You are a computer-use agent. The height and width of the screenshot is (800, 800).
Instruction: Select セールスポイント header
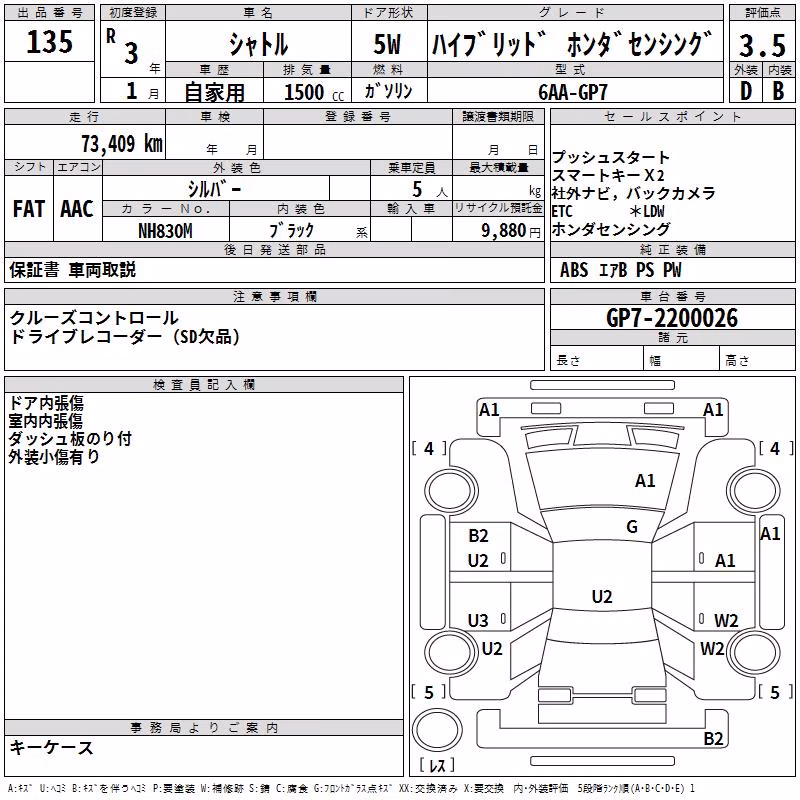[672, 116]
